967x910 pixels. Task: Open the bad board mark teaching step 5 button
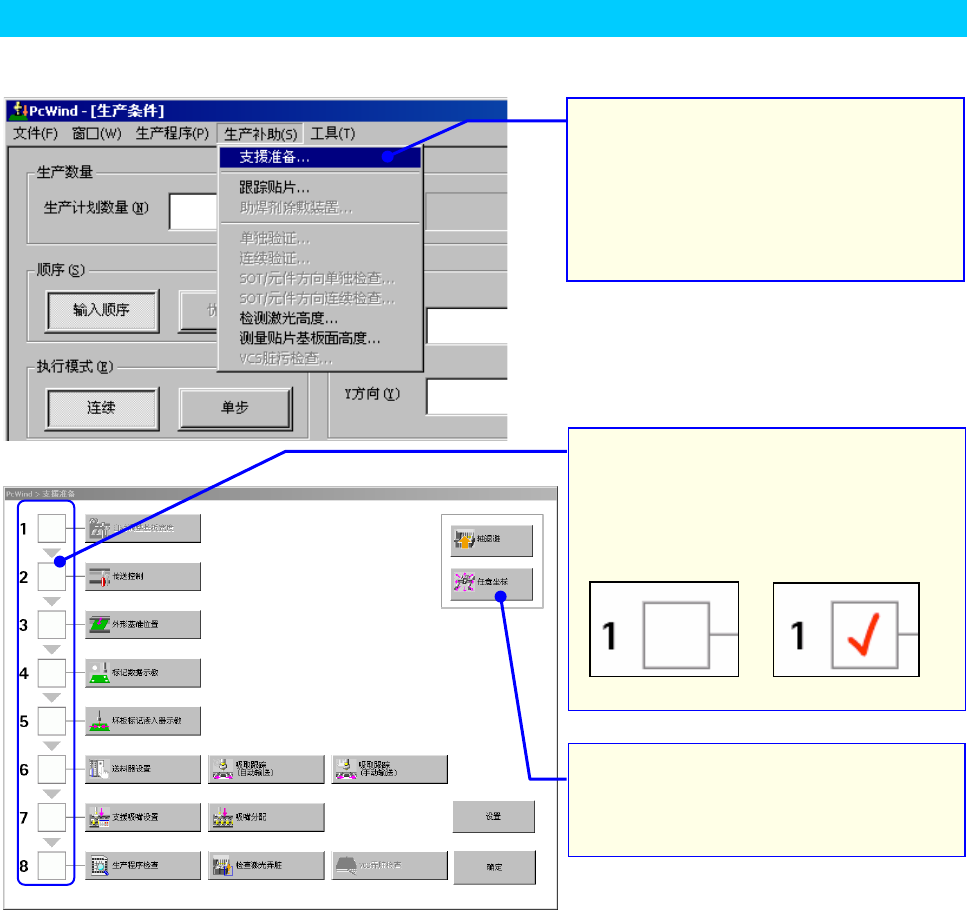[143, 721]
